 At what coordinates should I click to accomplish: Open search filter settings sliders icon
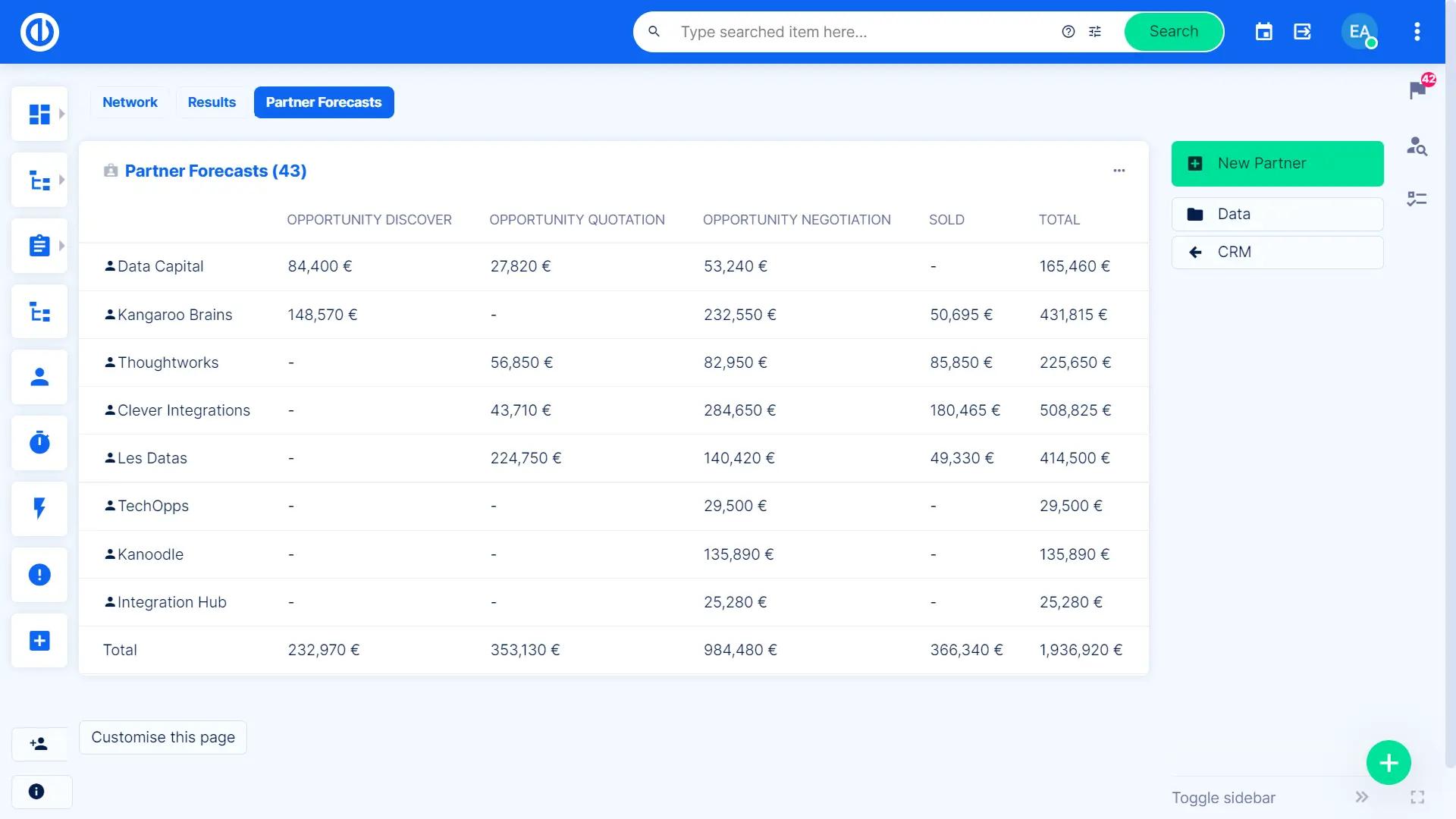coord(1095,32)
